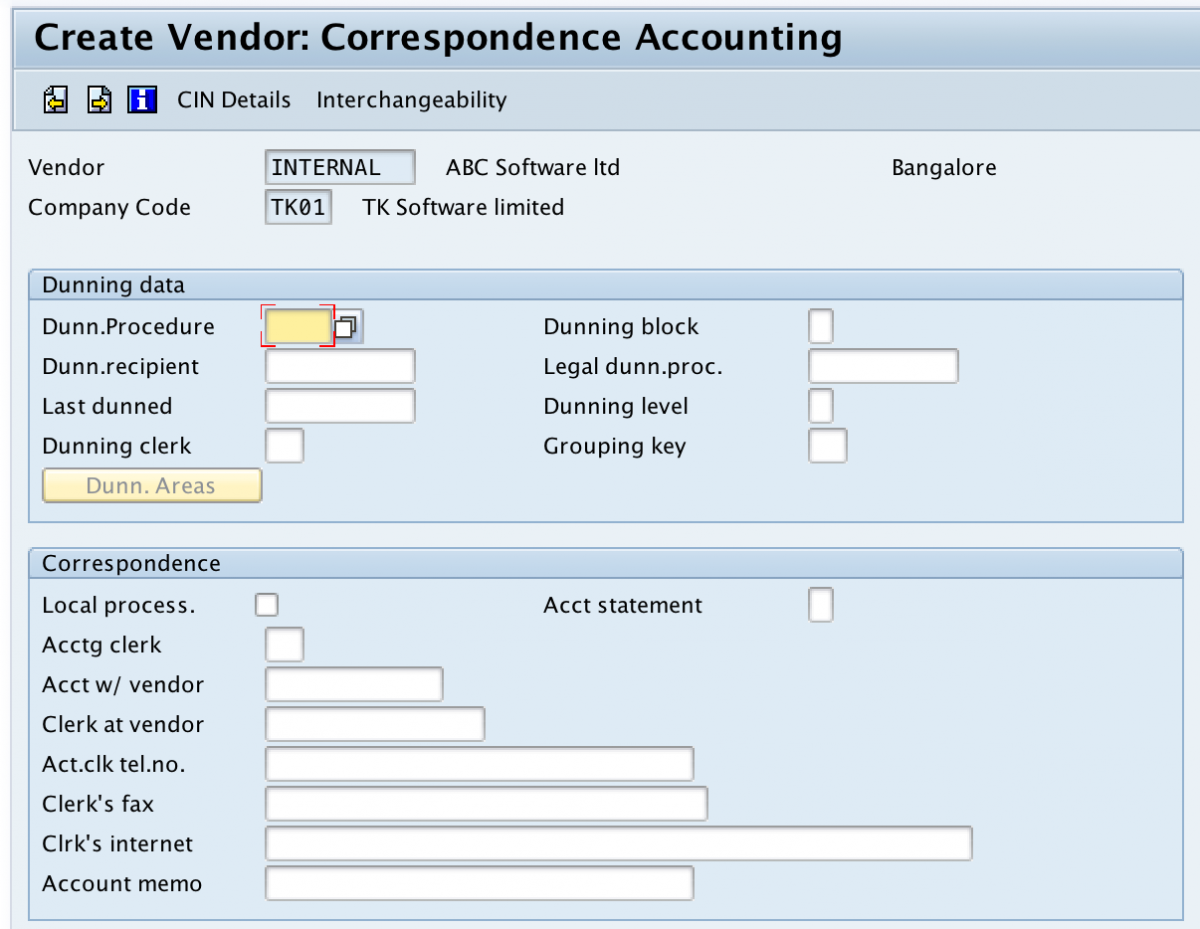Open the blue information icon
Screen dimensions: 1200x929
(x=142, y=100)
